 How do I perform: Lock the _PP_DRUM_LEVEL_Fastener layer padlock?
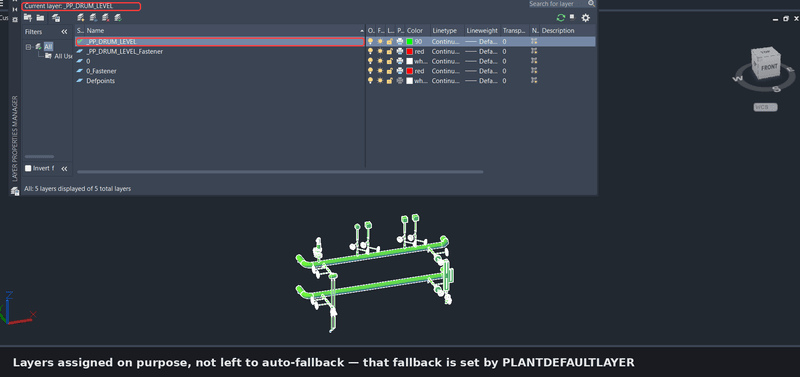(390, 52)
